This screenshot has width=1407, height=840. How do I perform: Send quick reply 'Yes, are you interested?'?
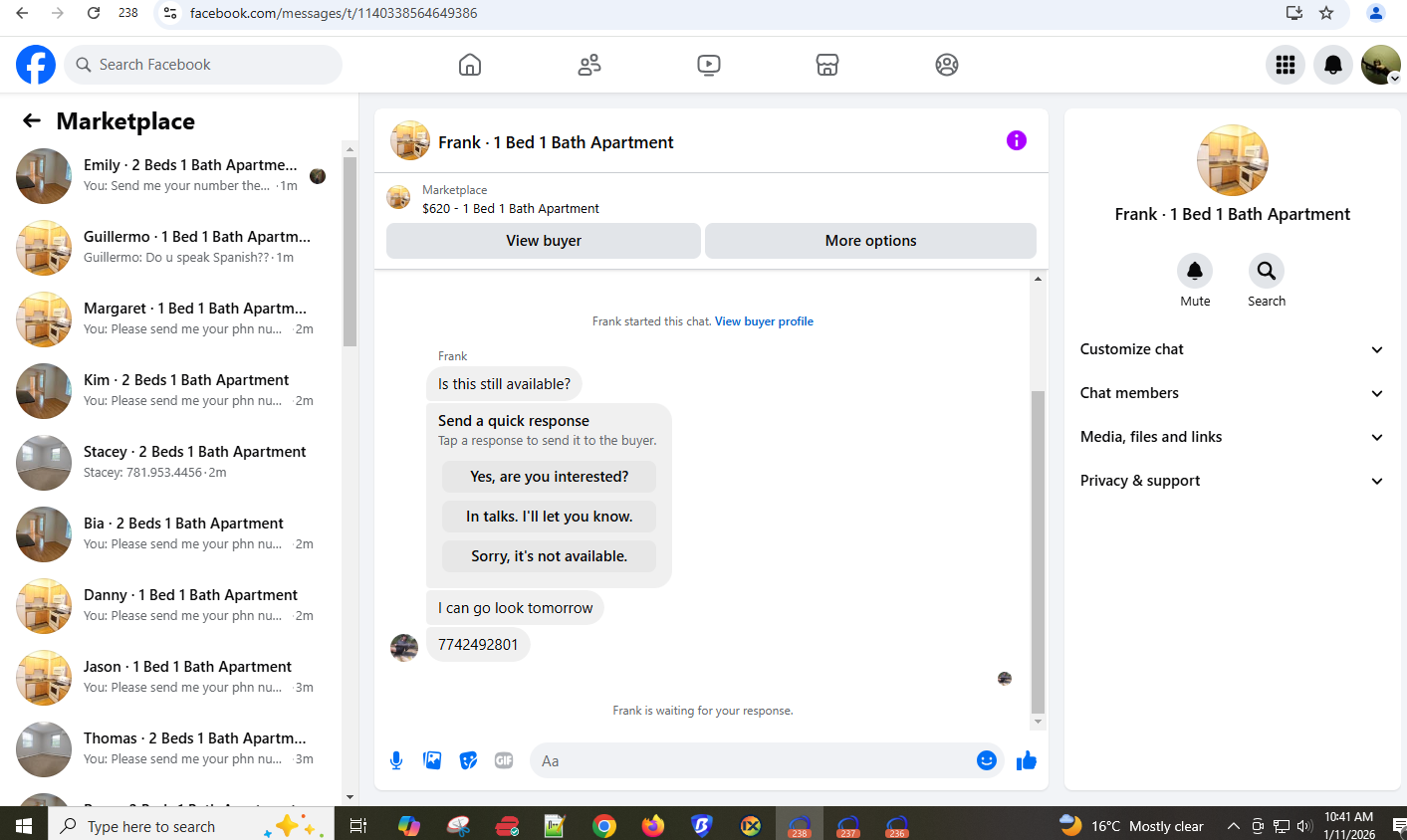(550, 477)
